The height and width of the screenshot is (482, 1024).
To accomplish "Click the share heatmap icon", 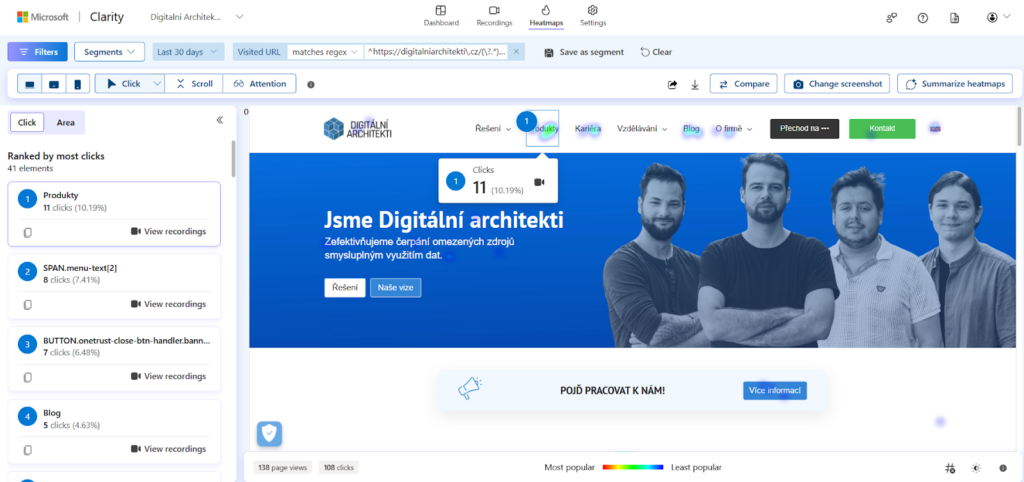I will click(x=673, y=85).
